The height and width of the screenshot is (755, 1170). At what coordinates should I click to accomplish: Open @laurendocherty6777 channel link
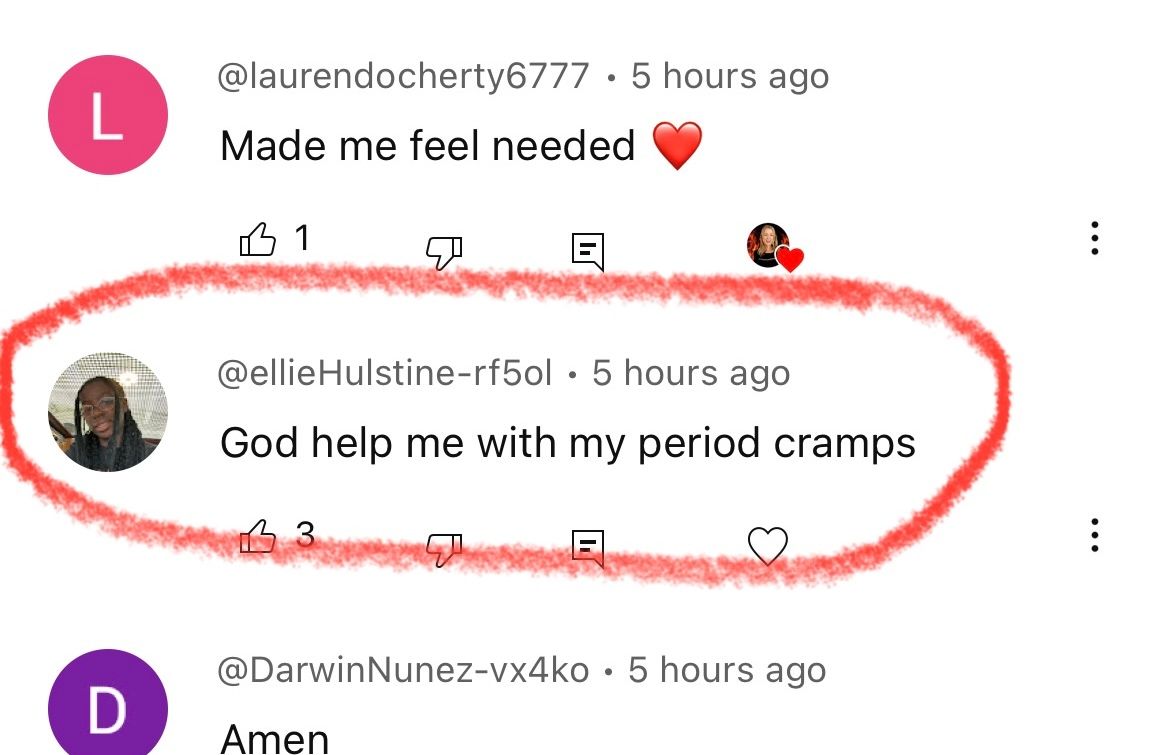click(x=403, y=76)
